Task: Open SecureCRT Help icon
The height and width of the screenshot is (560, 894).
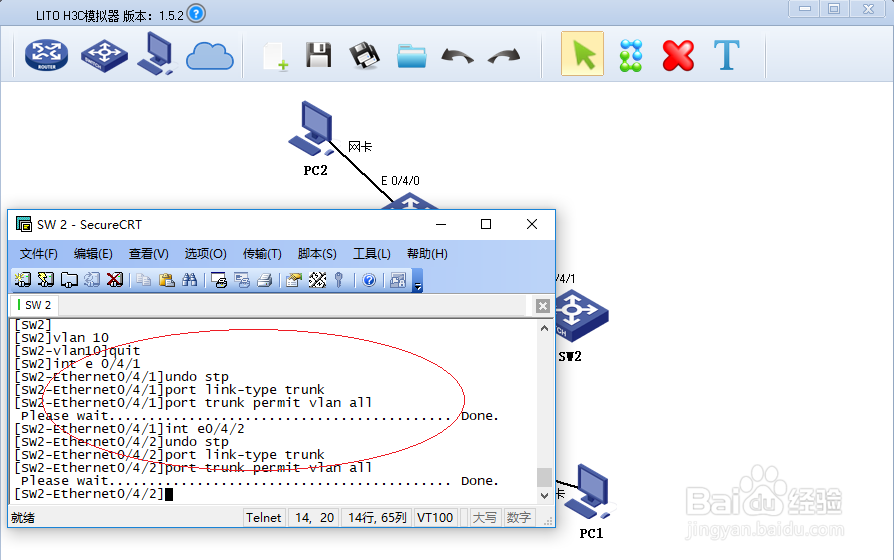Action: click(369, 279)
